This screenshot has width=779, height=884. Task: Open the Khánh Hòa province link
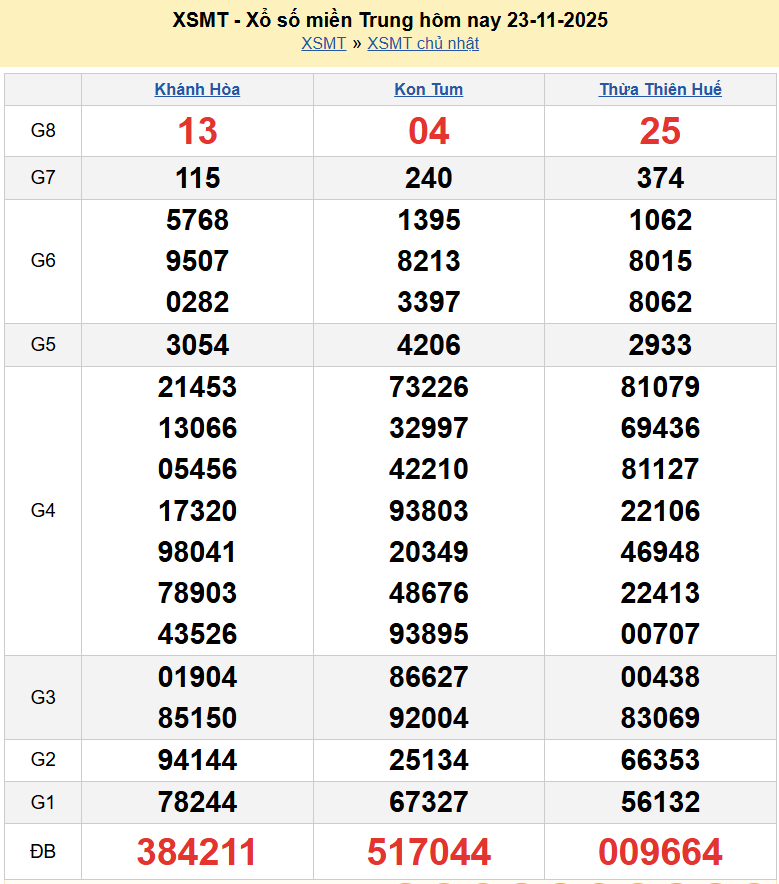[x=197, y=89]
